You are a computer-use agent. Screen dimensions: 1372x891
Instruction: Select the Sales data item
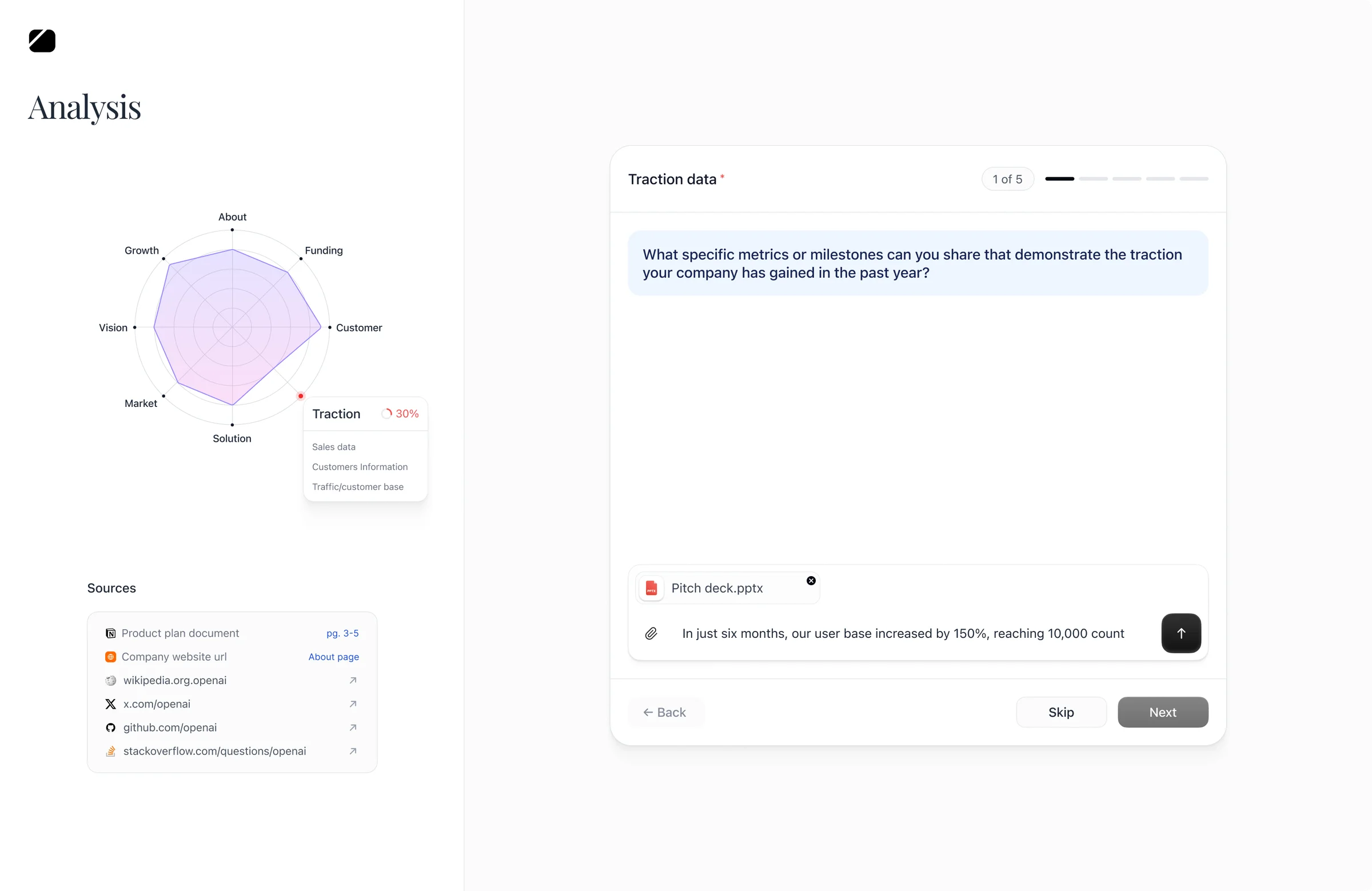point(334,447)
